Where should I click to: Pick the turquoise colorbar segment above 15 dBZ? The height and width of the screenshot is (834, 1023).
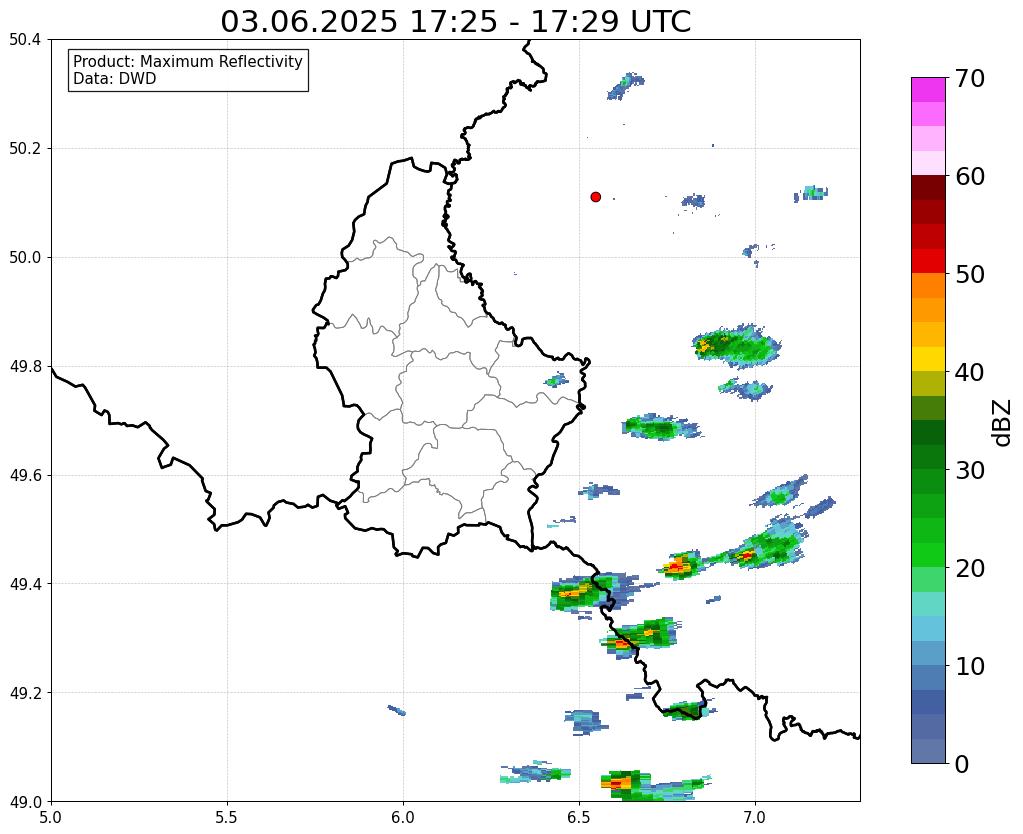pyautogui.click(x=928, y=604)
